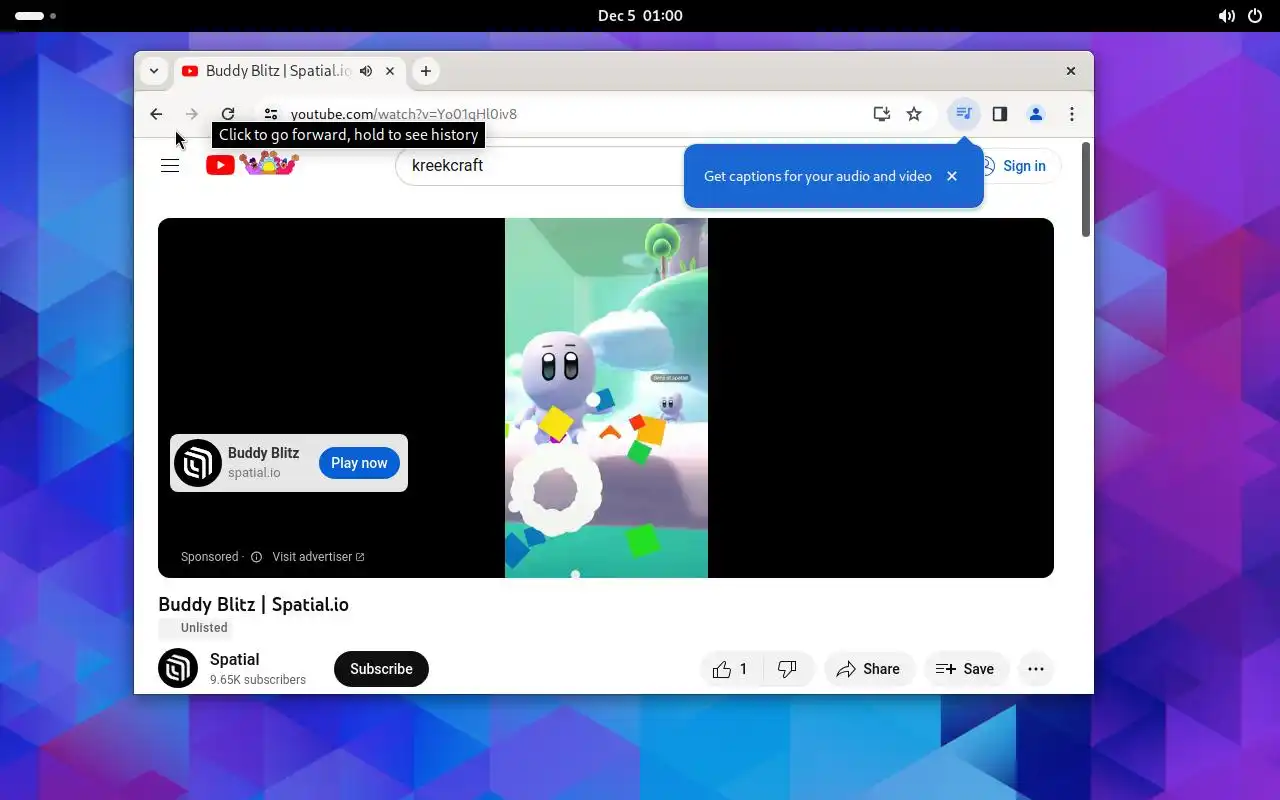1280x800 pixels.
Task: Open YouTube hamburger guide menu
Action: tap(170, 166)
